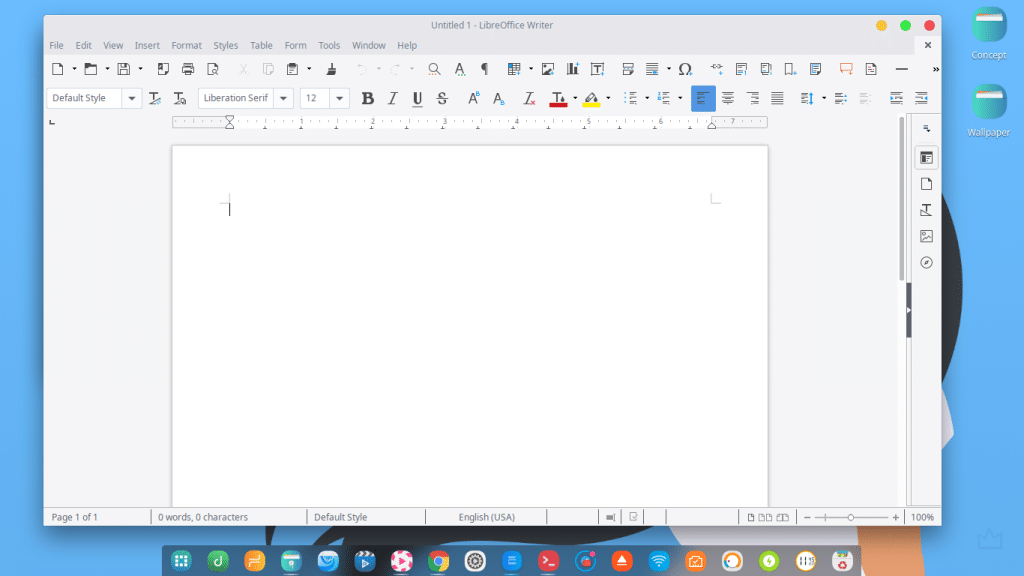Viewport: 1024px width, 576px height.
Task: Use the Clone Formatting paintbrush
Action: coord(332,69)
